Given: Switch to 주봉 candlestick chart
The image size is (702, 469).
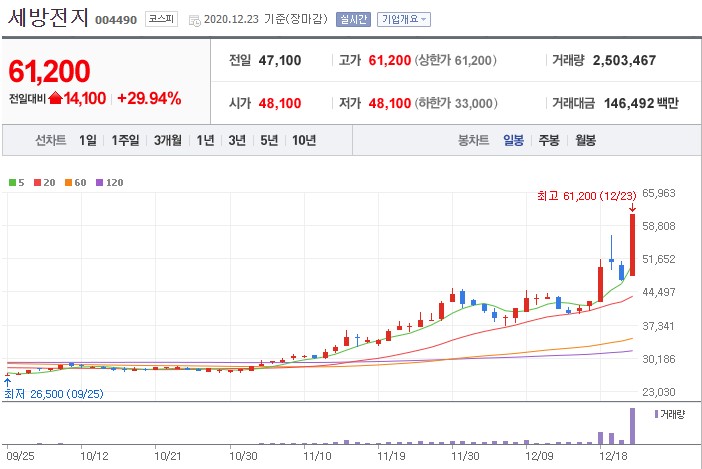Looking at the screenshot, I should 549,141.
